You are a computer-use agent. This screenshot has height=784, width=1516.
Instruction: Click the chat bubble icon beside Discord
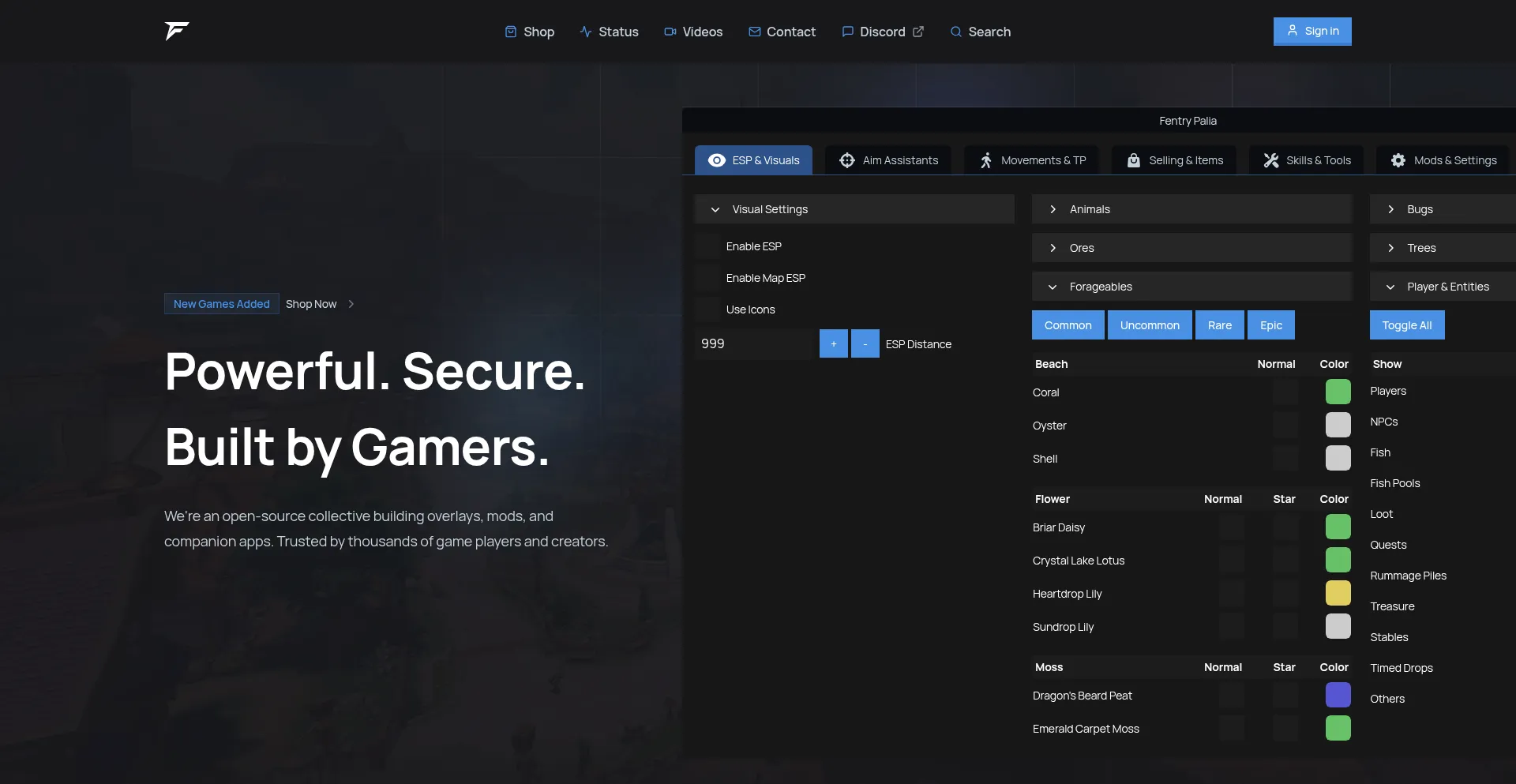848,32
